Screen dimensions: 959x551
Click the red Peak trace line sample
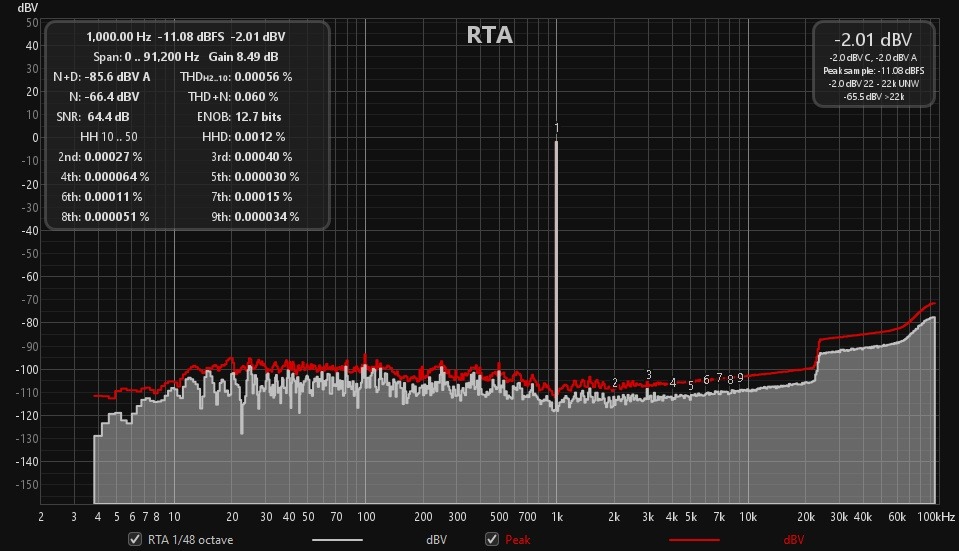click(694, 540)
